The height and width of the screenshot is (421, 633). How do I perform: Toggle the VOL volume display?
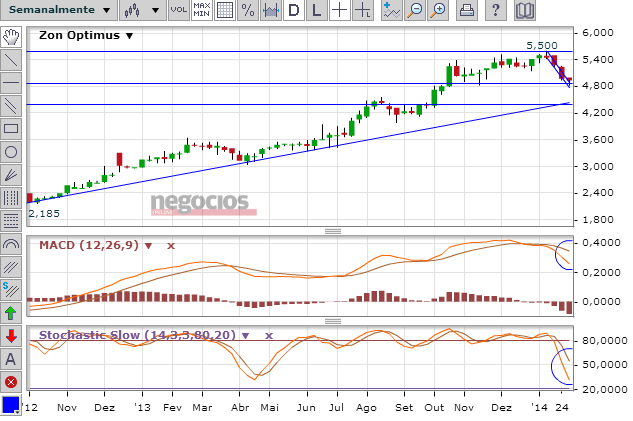[x=178, y=10]
